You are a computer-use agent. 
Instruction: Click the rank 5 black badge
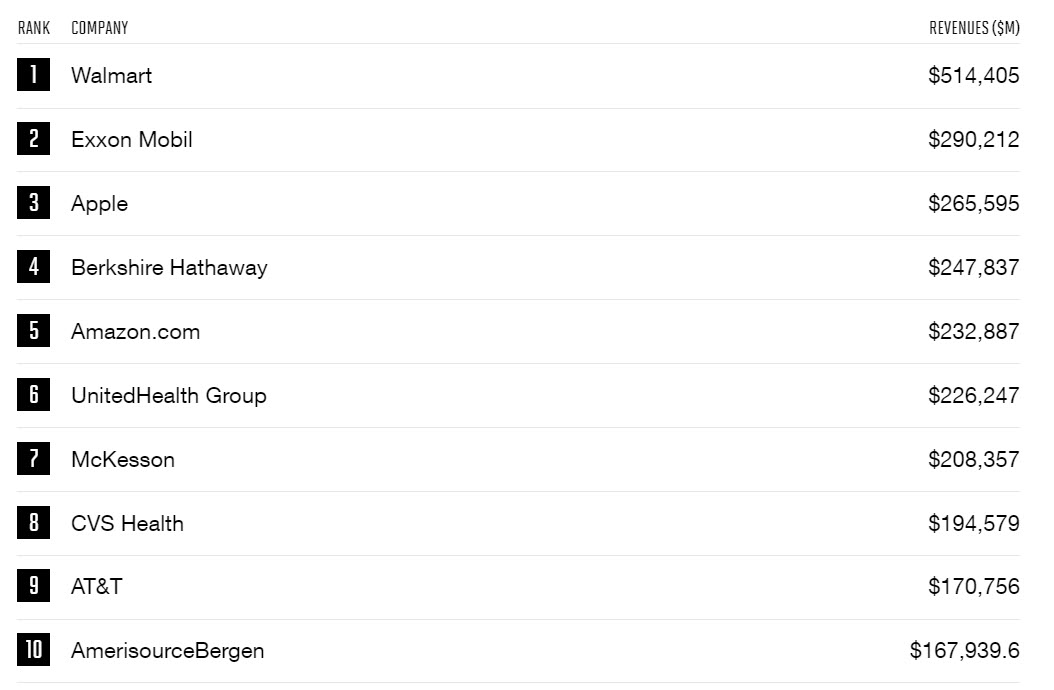(x=33, y=331)
